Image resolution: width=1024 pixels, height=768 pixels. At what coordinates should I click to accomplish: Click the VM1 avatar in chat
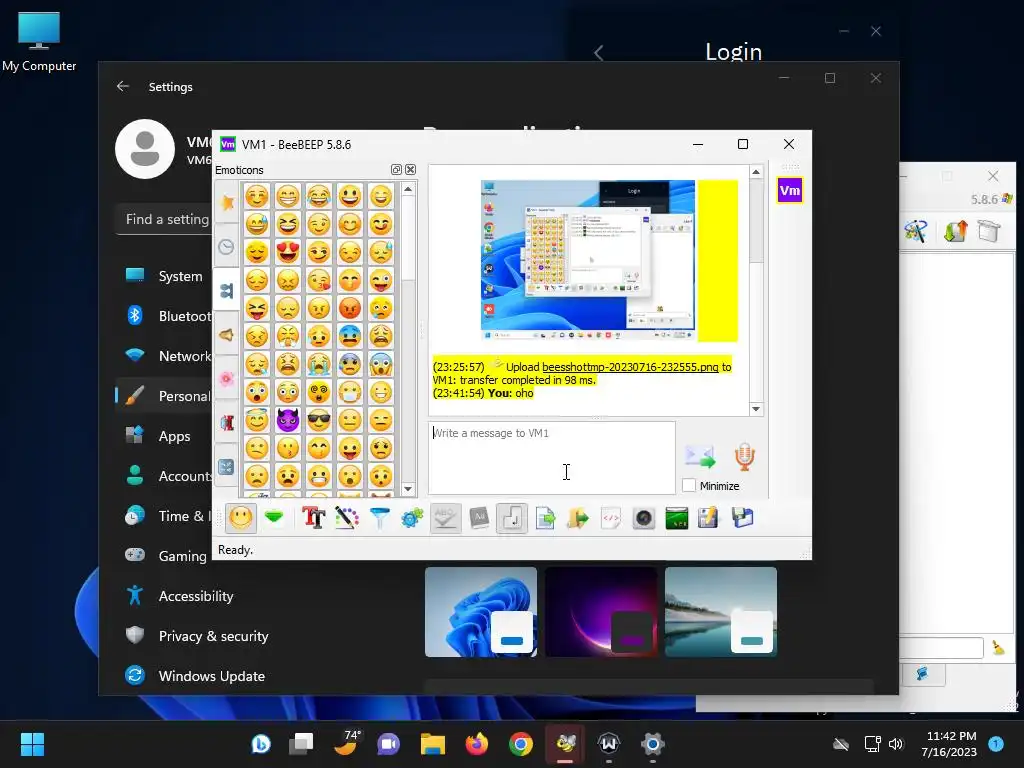[790, 191]
